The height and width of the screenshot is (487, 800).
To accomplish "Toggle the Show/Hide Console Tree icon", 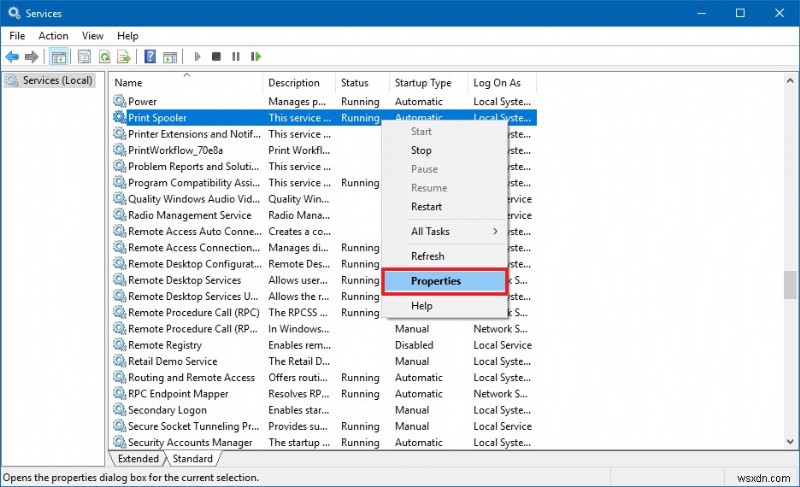I will 59,57.
